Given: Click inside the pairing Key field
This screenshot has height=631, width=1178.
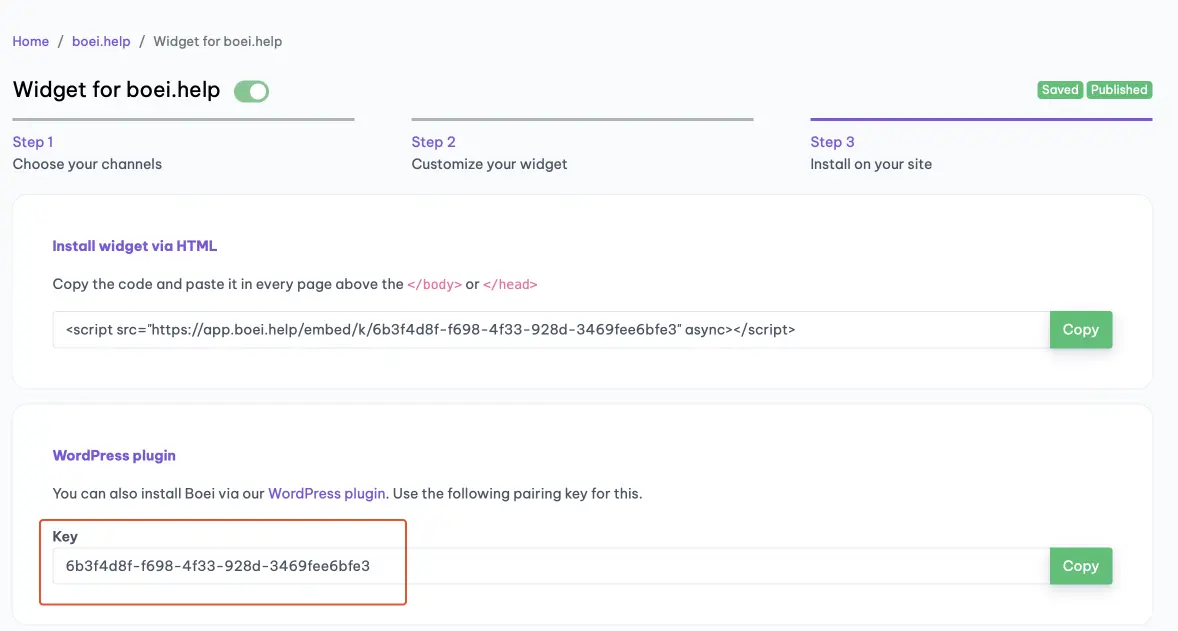Looking at the screenshot, I should click(x=550, y=566).
